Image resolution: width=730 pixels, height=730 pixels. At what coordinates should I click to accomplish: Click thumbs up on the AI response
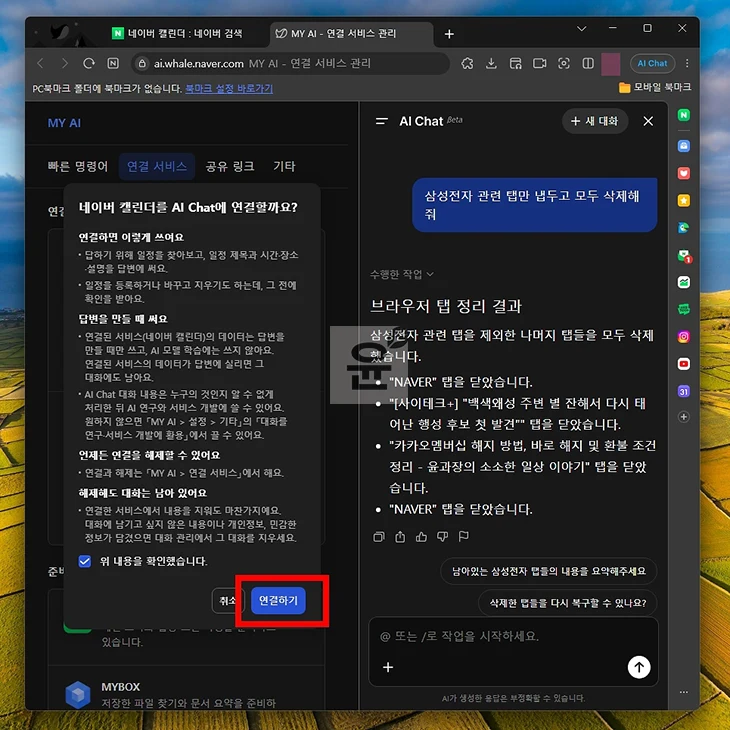click(x=421, y=537)
